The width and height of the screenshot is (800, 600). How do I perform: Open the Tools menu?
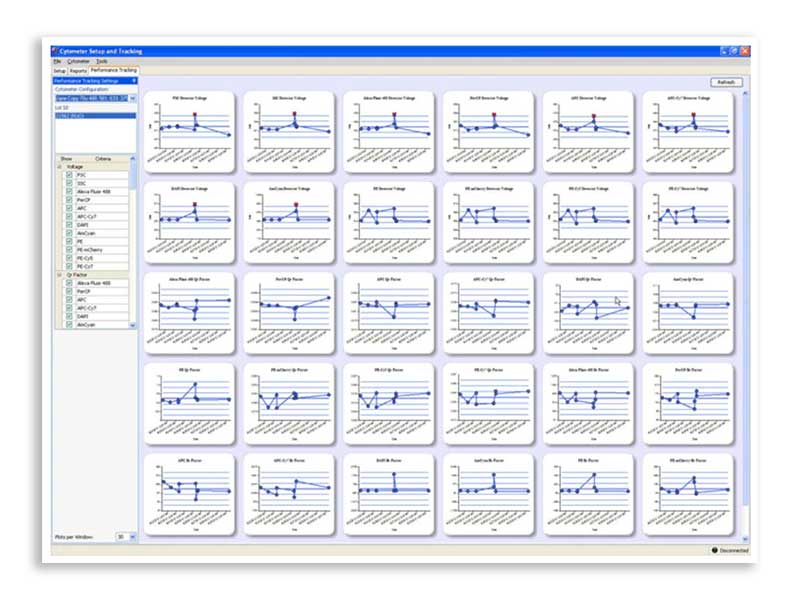[102, 61]
